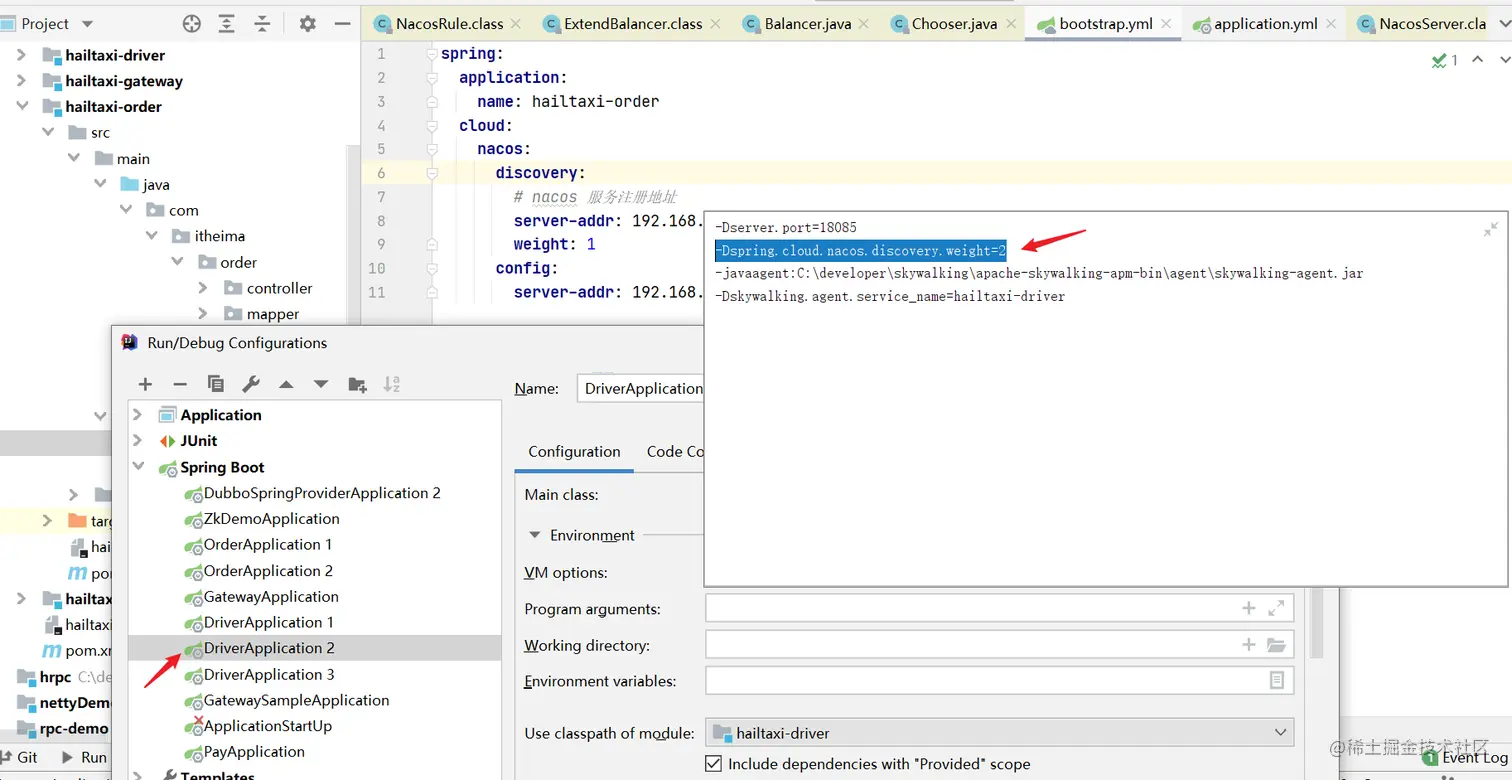Toggle Include dependencies with Provided scope
The image size is (1512, 780).
pos(713,764)
